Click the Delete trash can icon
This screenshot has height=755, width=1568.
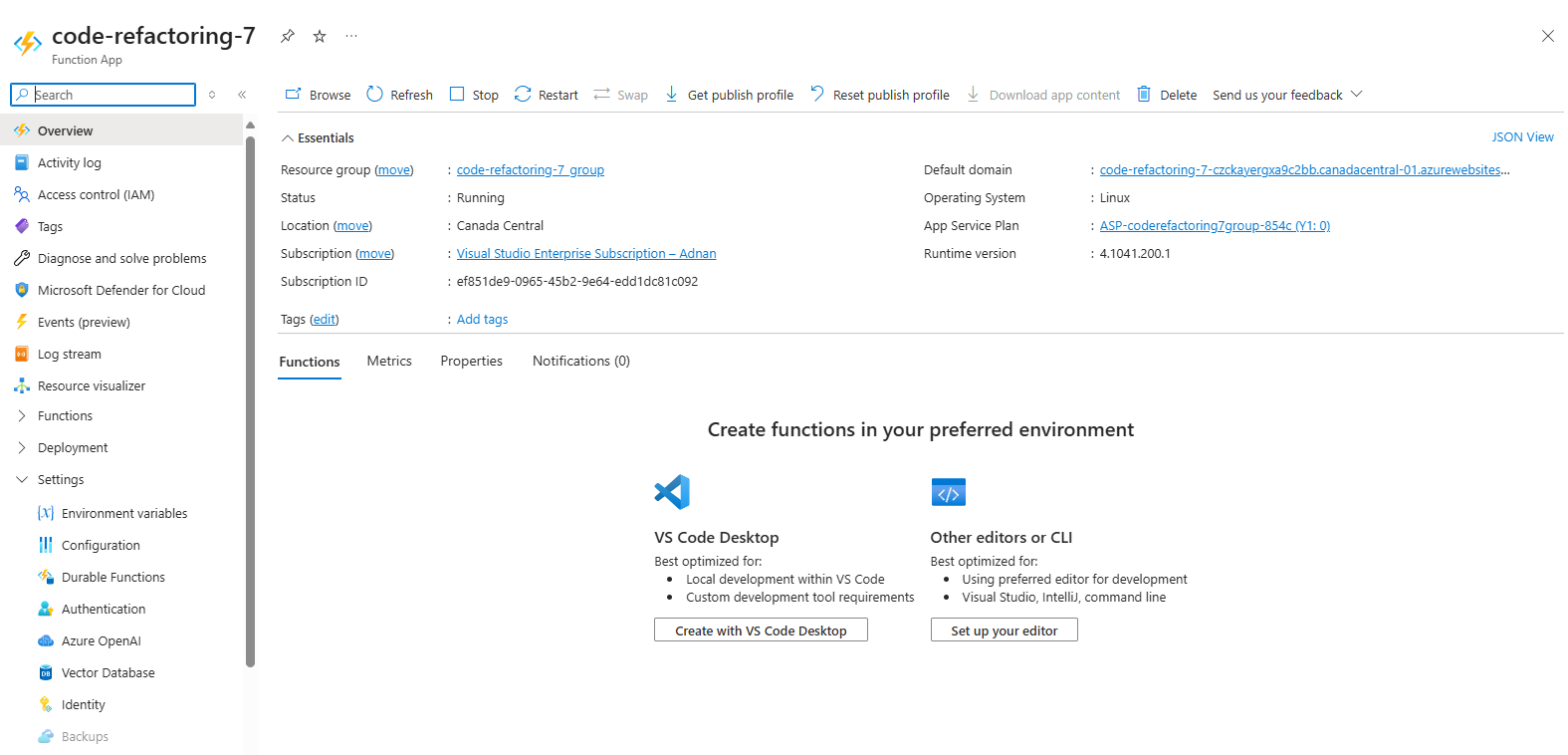pyautogui.click(x=1144, y=94)
